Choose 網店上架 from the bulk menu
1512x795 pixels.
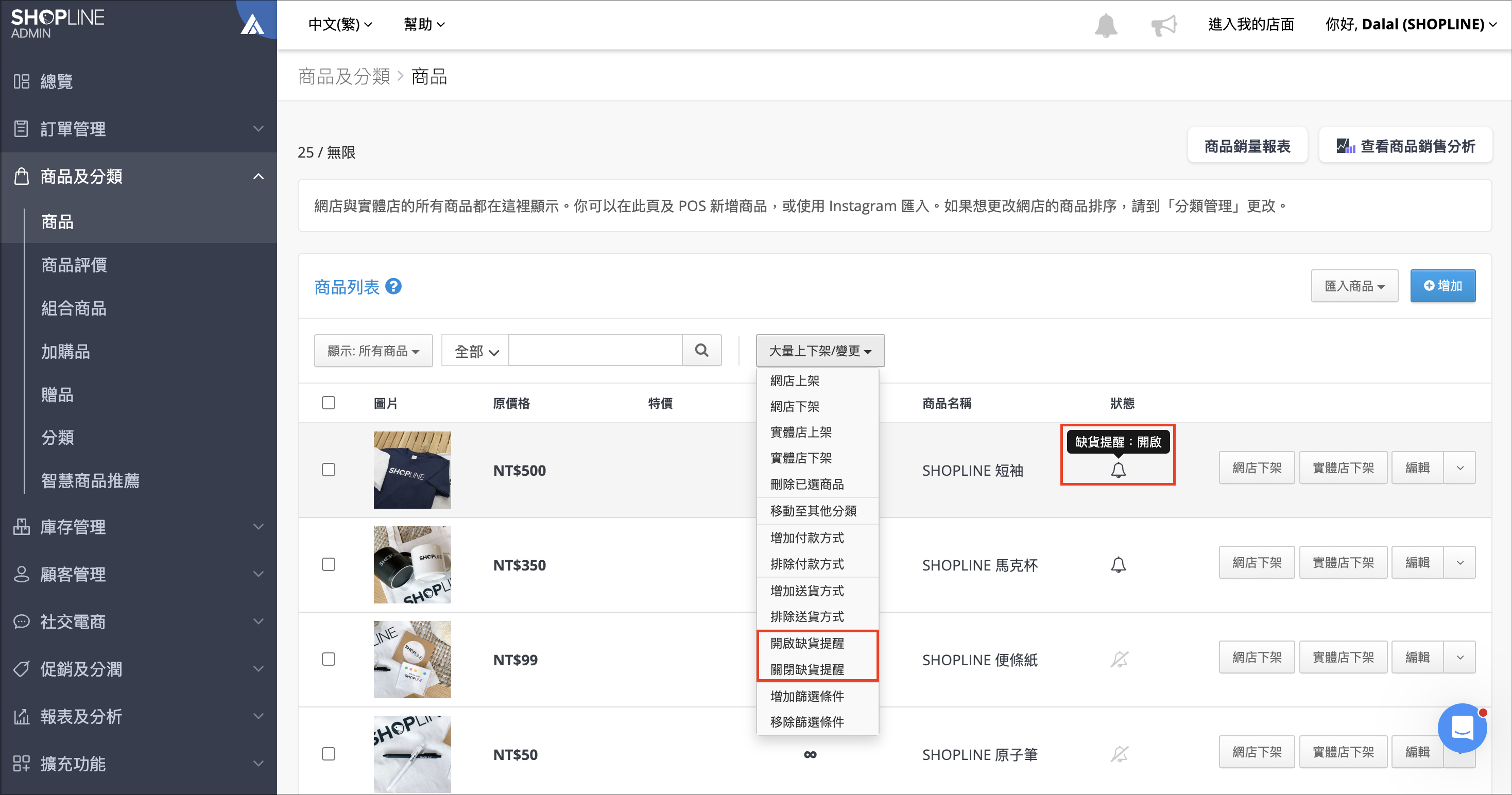click(x=818, y=380)
